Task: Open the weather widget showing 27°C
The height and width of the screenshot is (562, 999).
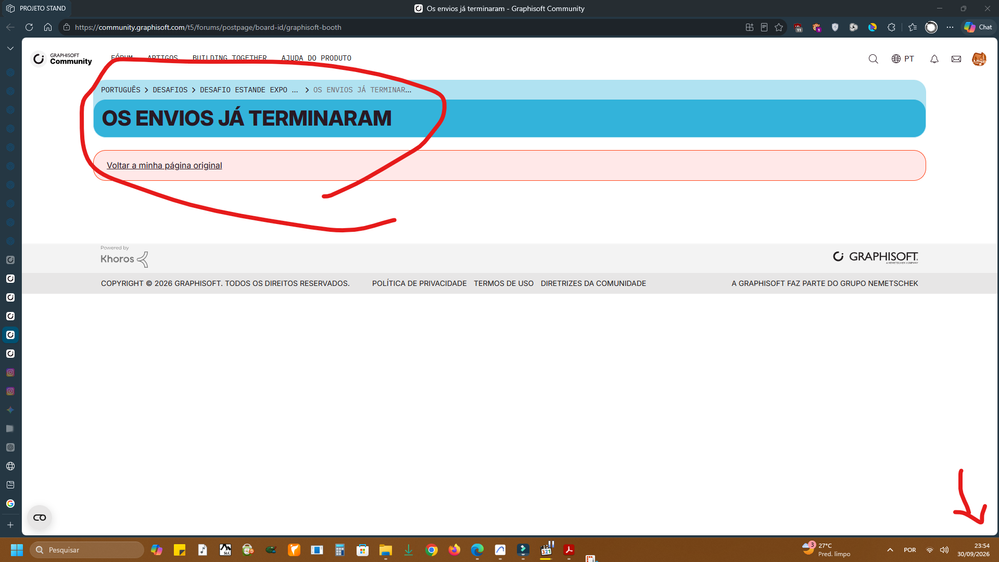Action: [x=827, y=549]
